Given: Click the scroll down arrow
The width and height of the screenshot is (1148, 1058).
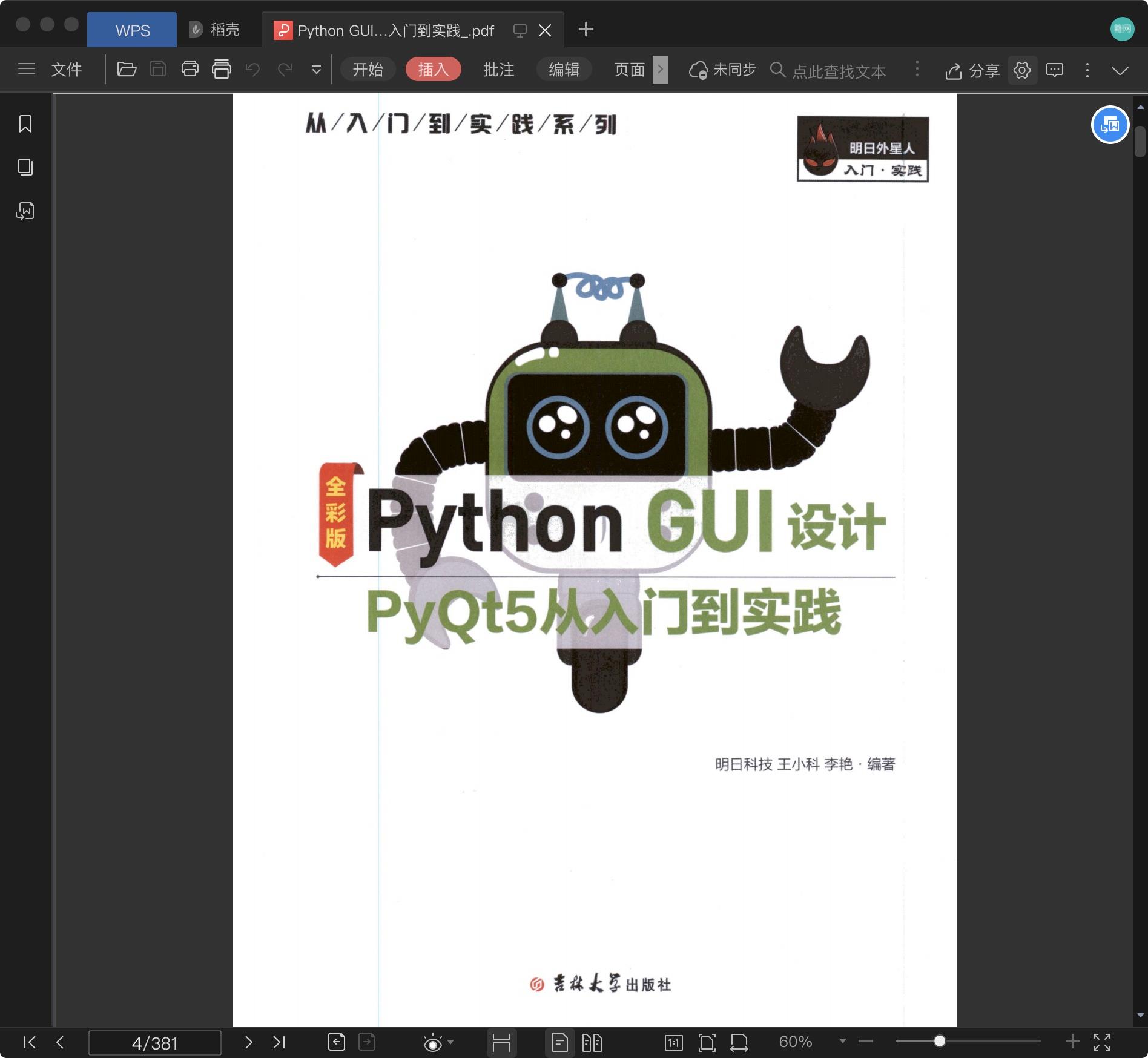Looking at the screenshot, I should pos(1141,1016).
